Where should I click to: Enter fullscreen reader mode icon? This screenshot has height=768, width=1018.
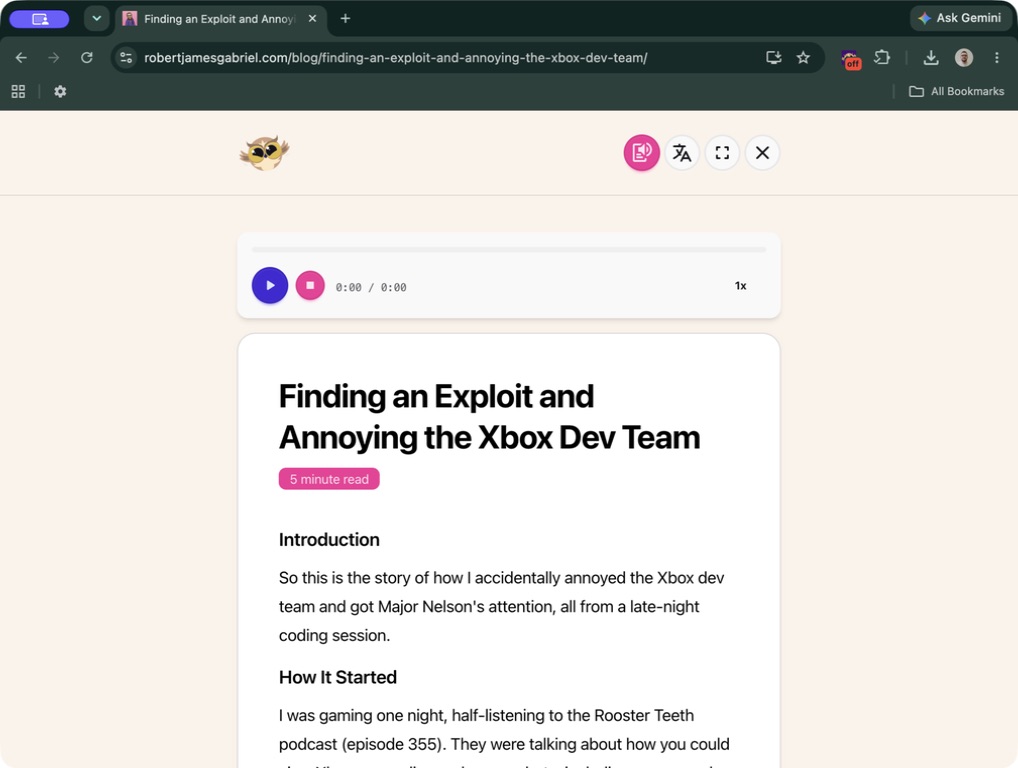tap(722, 153)
